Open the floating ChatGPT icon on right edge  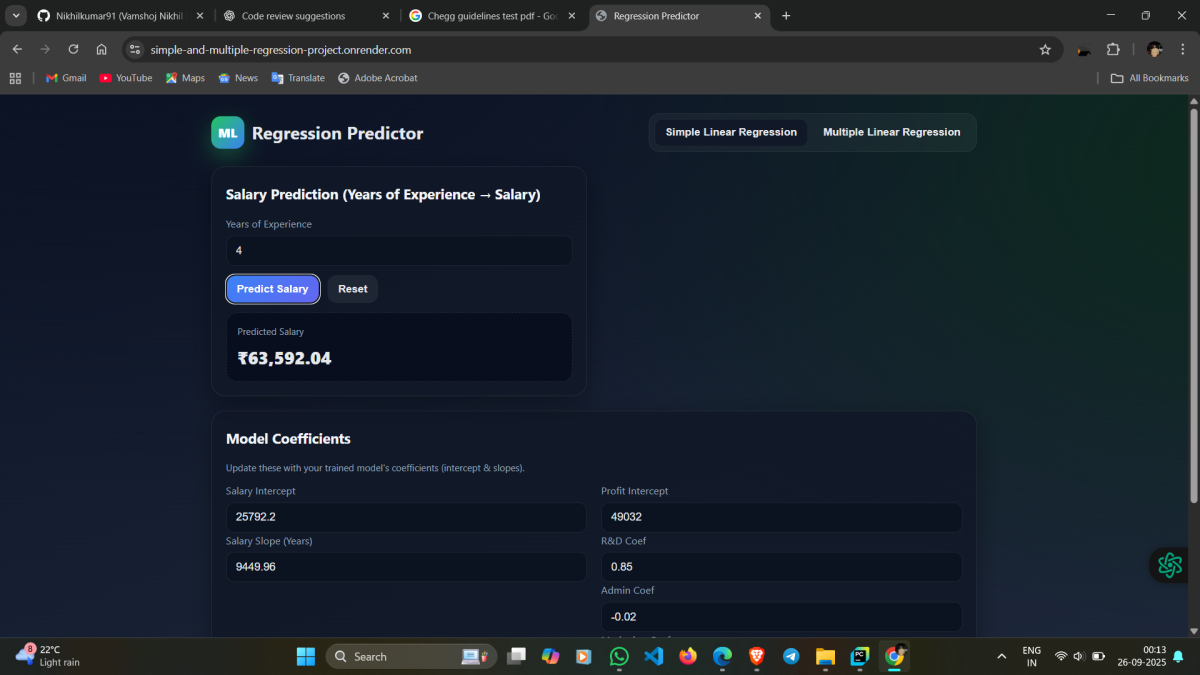[x=1169, y=565]
